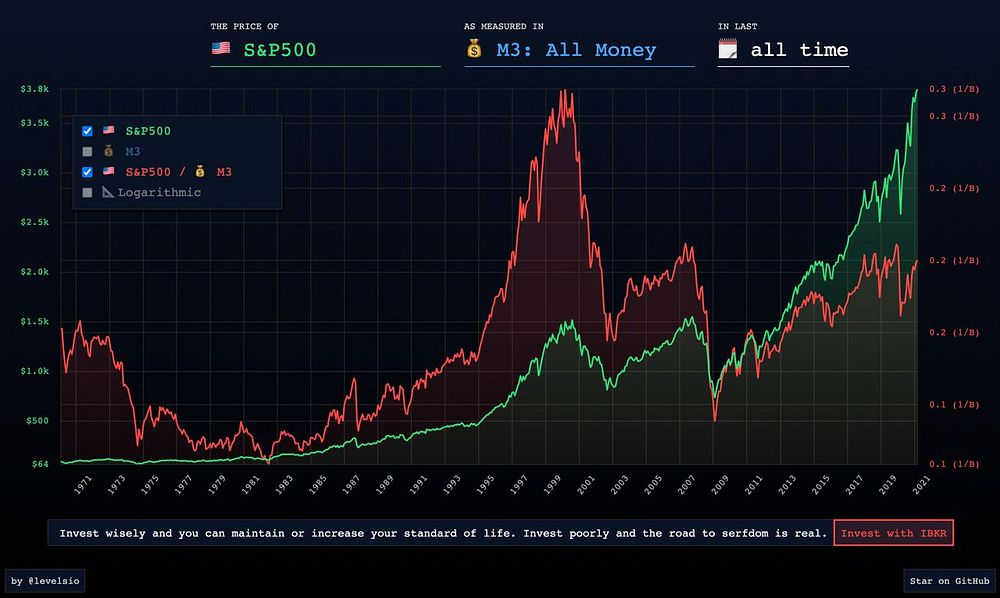Click the 1999 year label on the x-axis

[552, 485]
